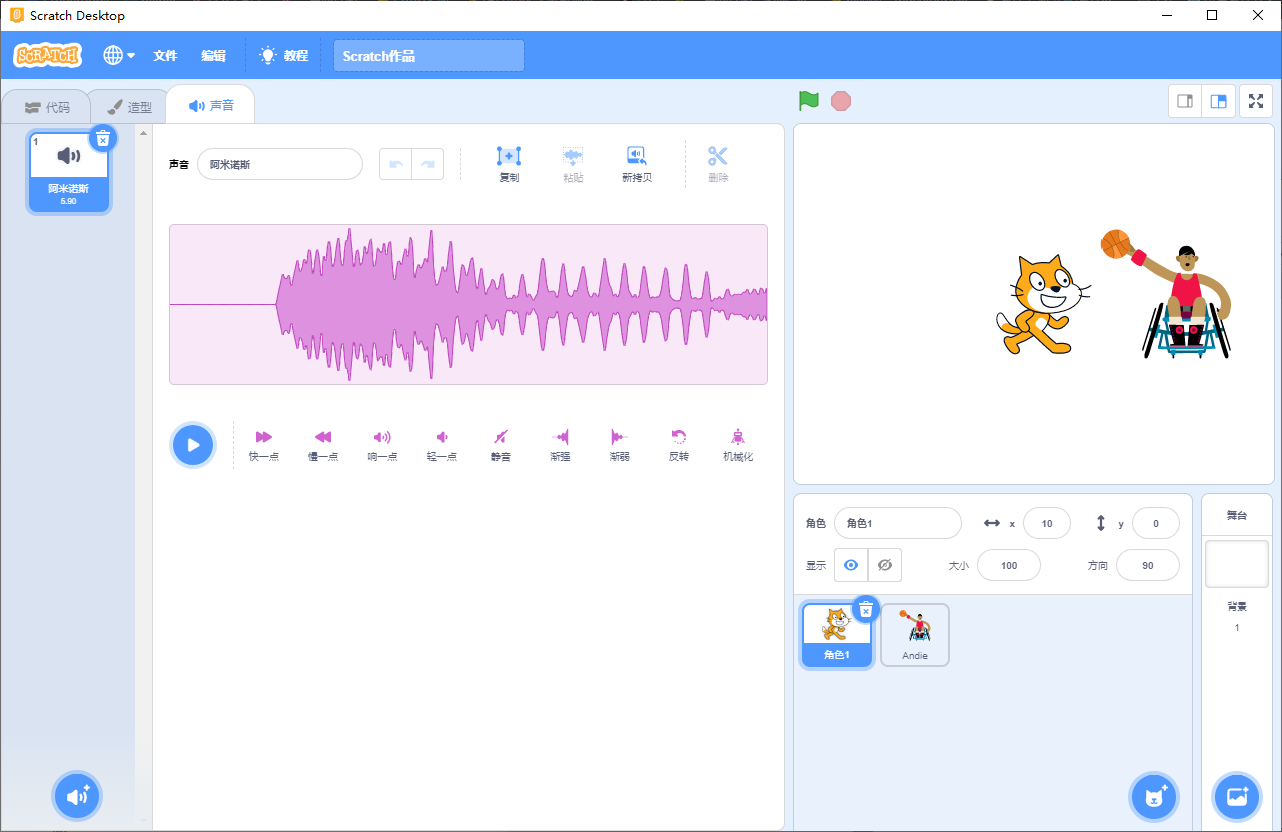1282x832 pixels.
Task: Apply the 反转 reverse effect
Action: click(x=679, y=445)
